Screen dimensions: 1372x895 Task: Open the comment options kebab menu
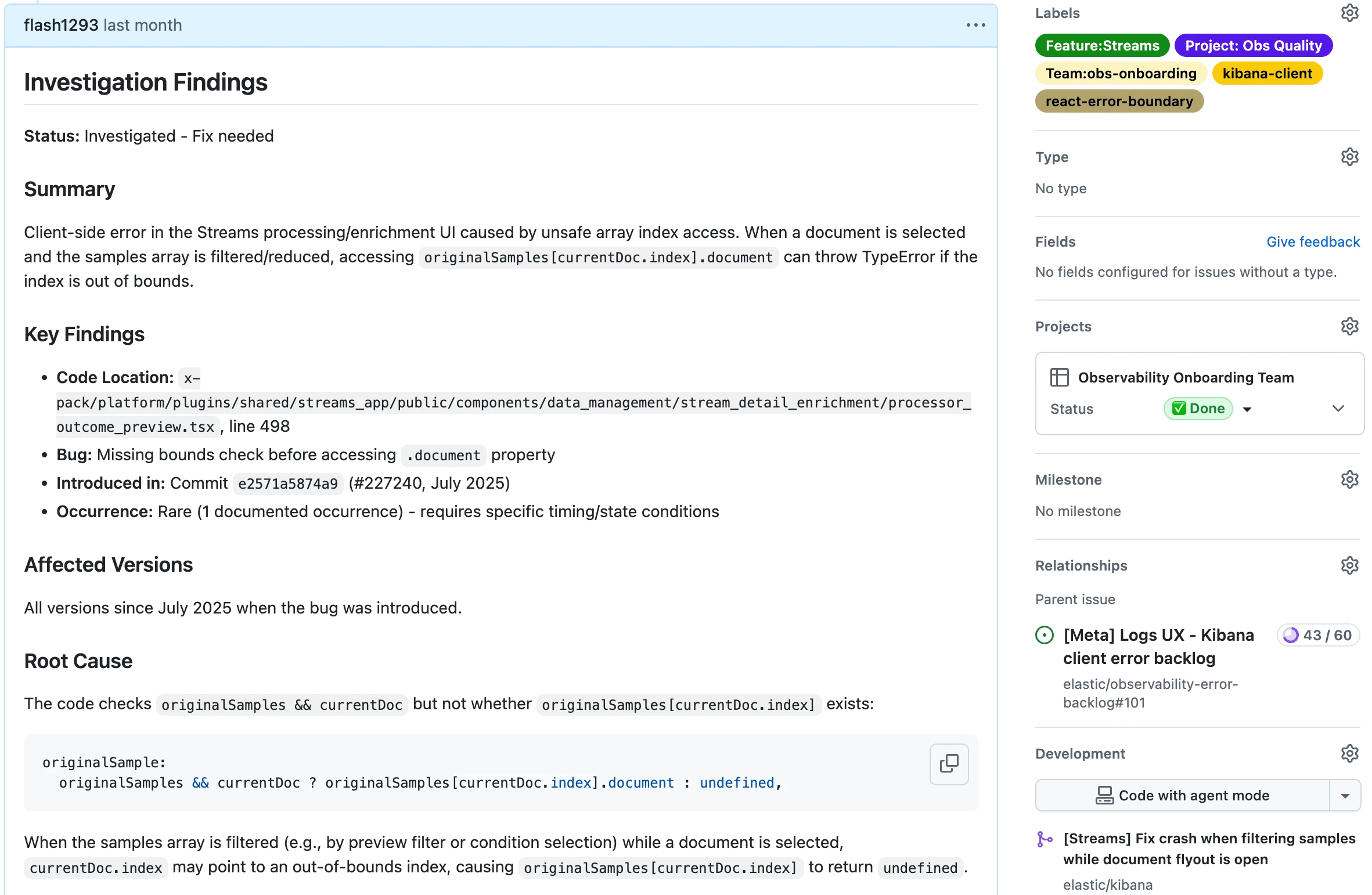pos(975,25)
